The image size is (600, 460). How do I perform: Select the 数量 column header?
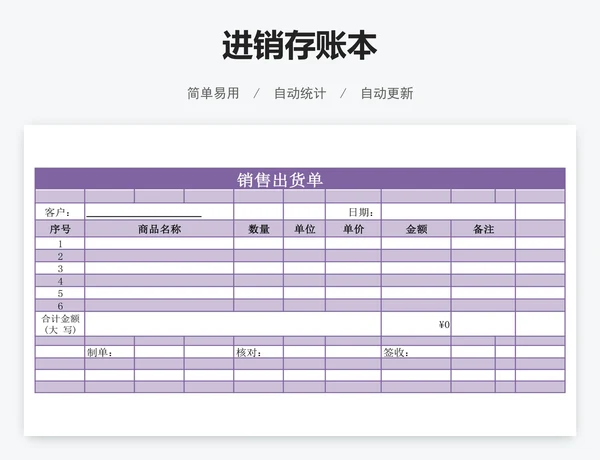(259, 229)
